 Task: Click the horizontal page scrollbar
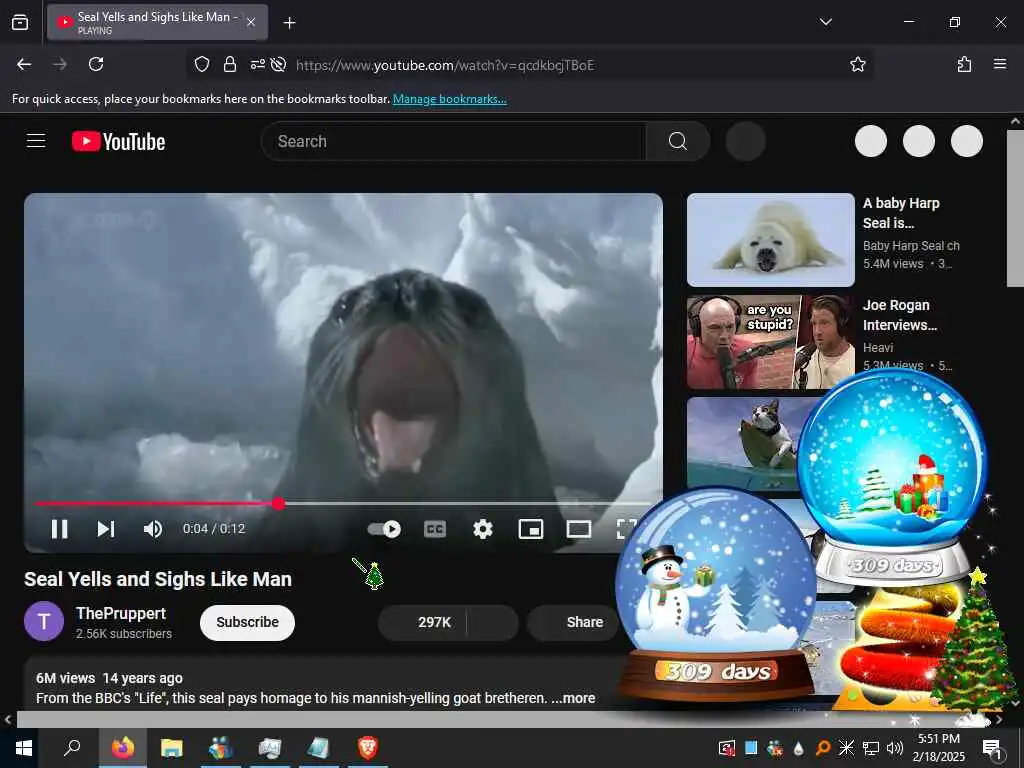[x=496, y=720]
